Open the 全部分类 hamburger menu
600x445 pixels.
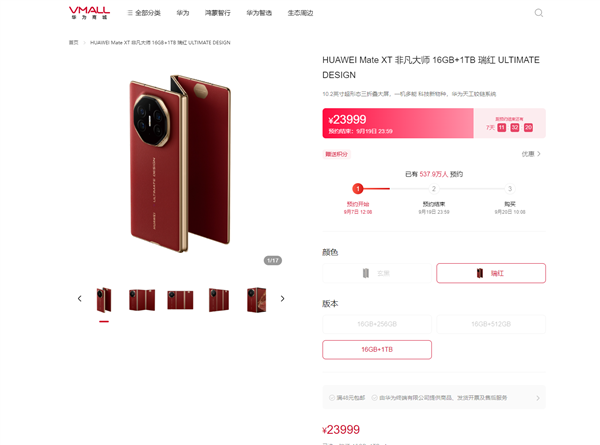[144, 13]
